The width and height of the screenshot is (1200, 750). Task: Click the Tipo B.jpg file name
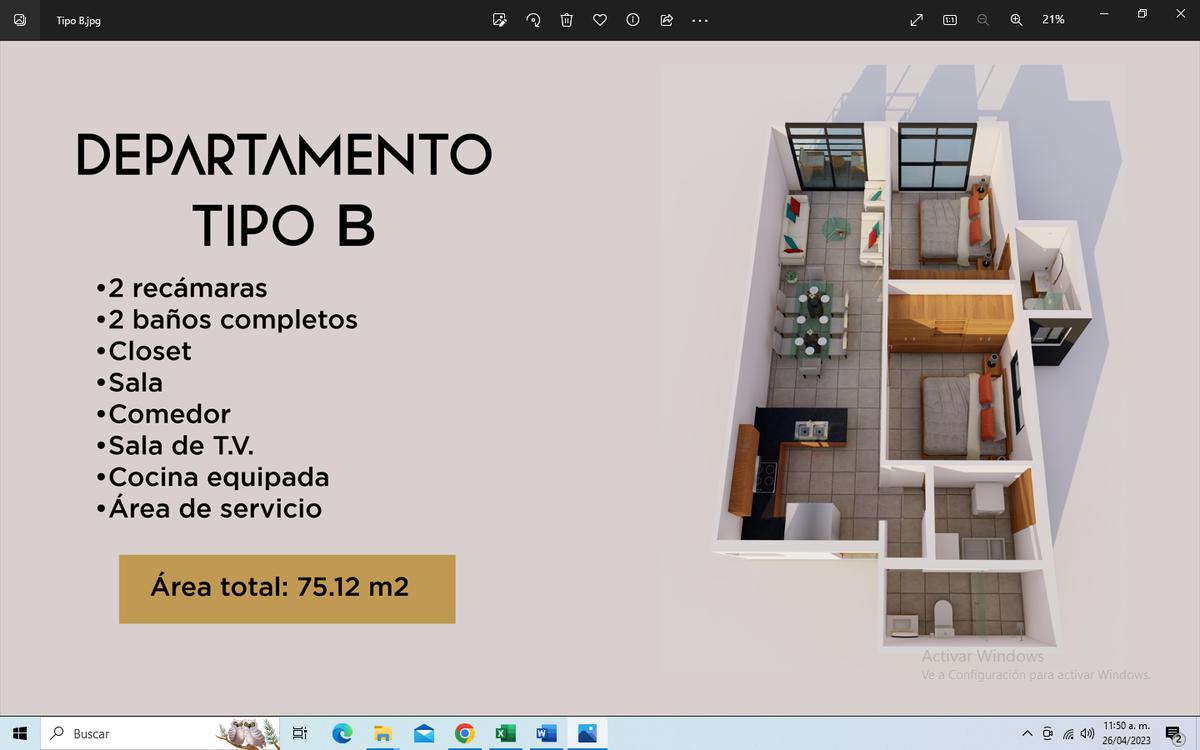[x=78, y=20]
